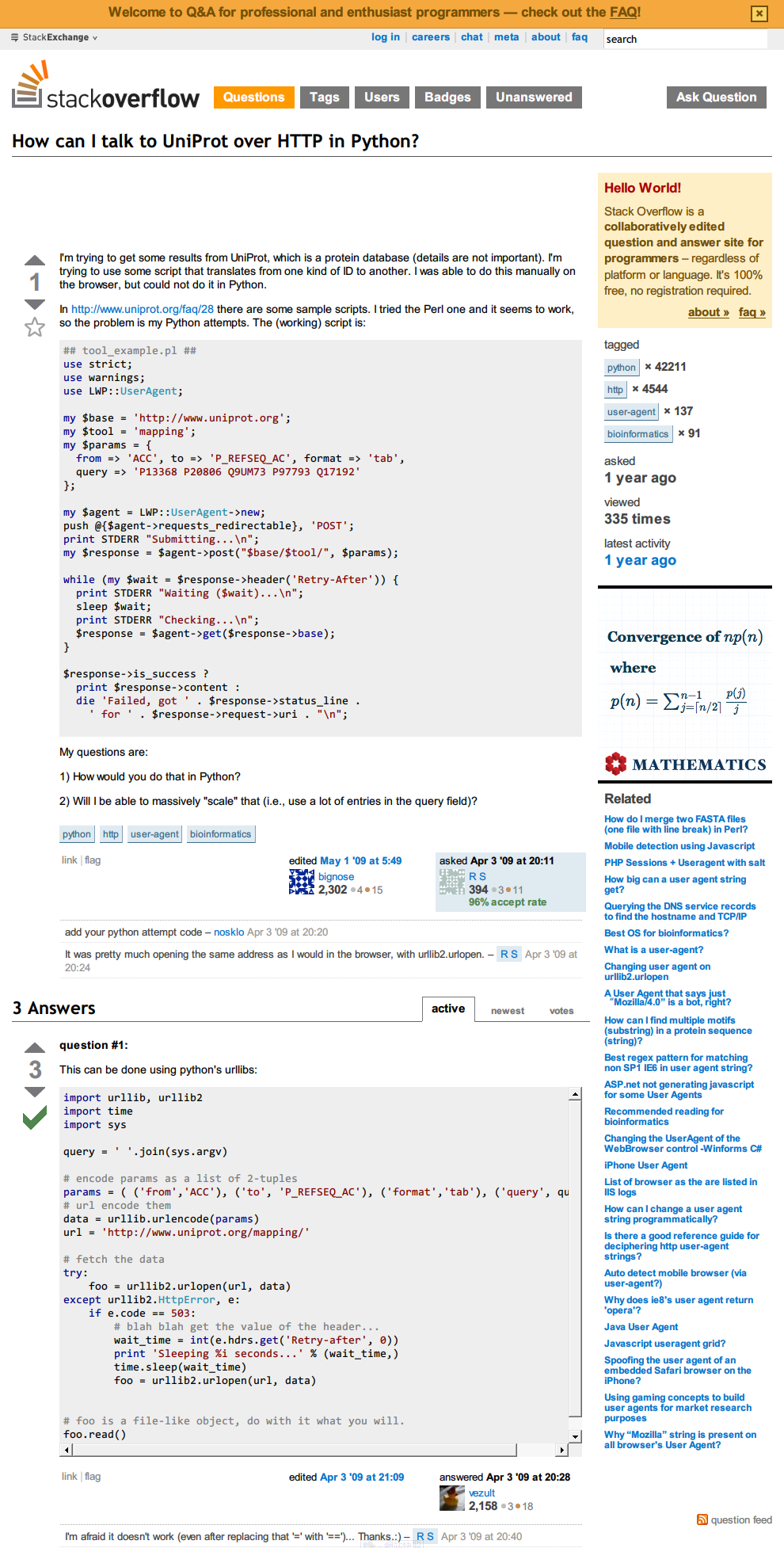Sort answers by active

tap(448, 1008)
